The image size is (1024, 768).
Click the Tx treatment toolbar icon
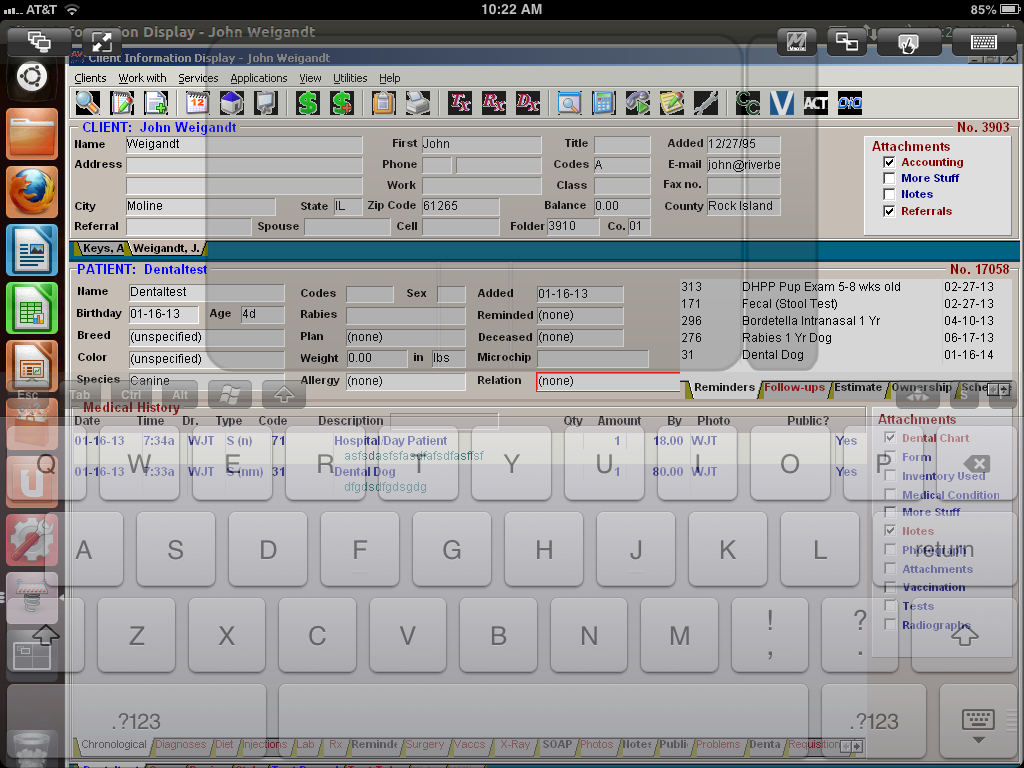[462, 103]
